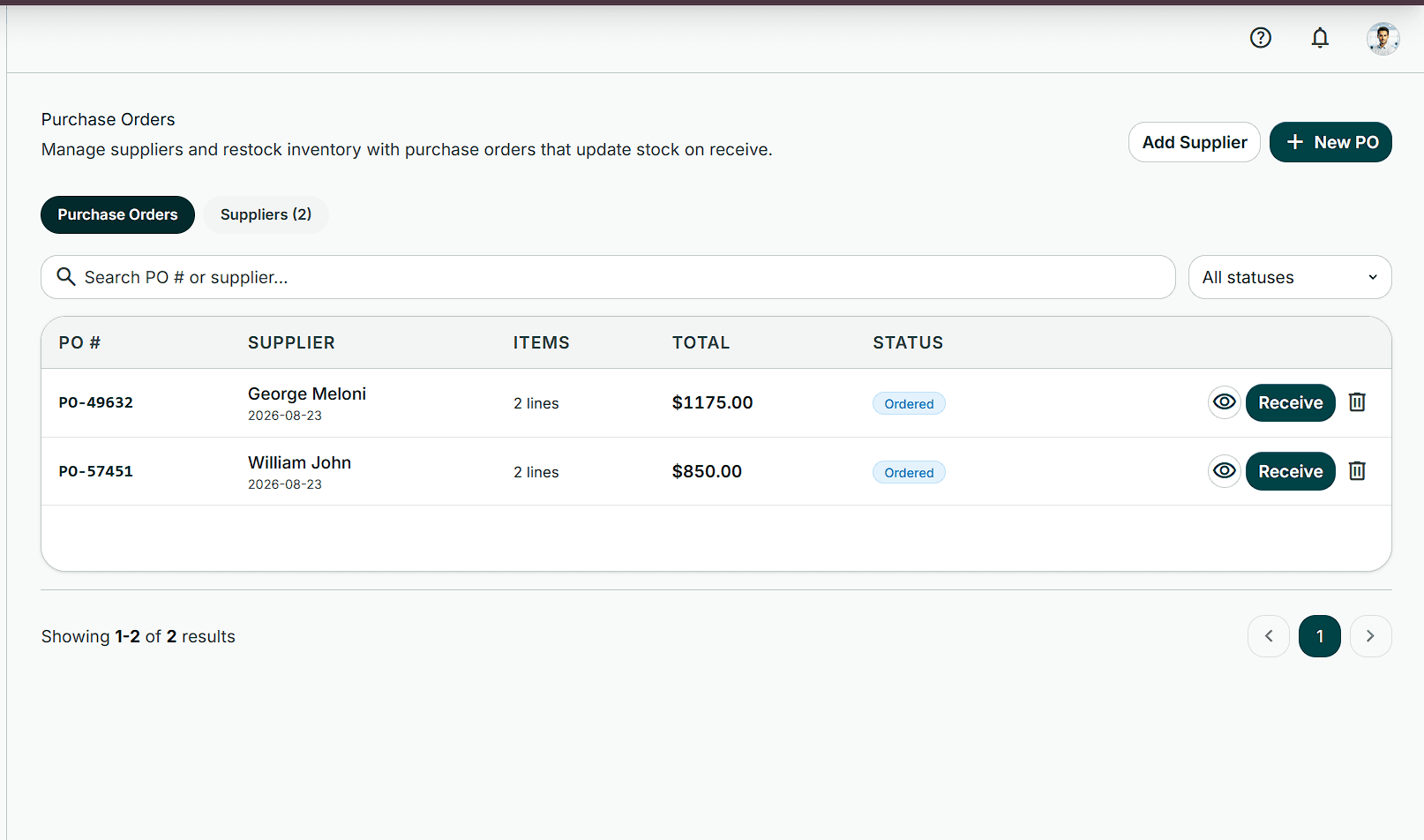The image size is (1424, 840).
Task: Click the ITEMS column header
Action: pyautogui.click(x=542, y=342)
